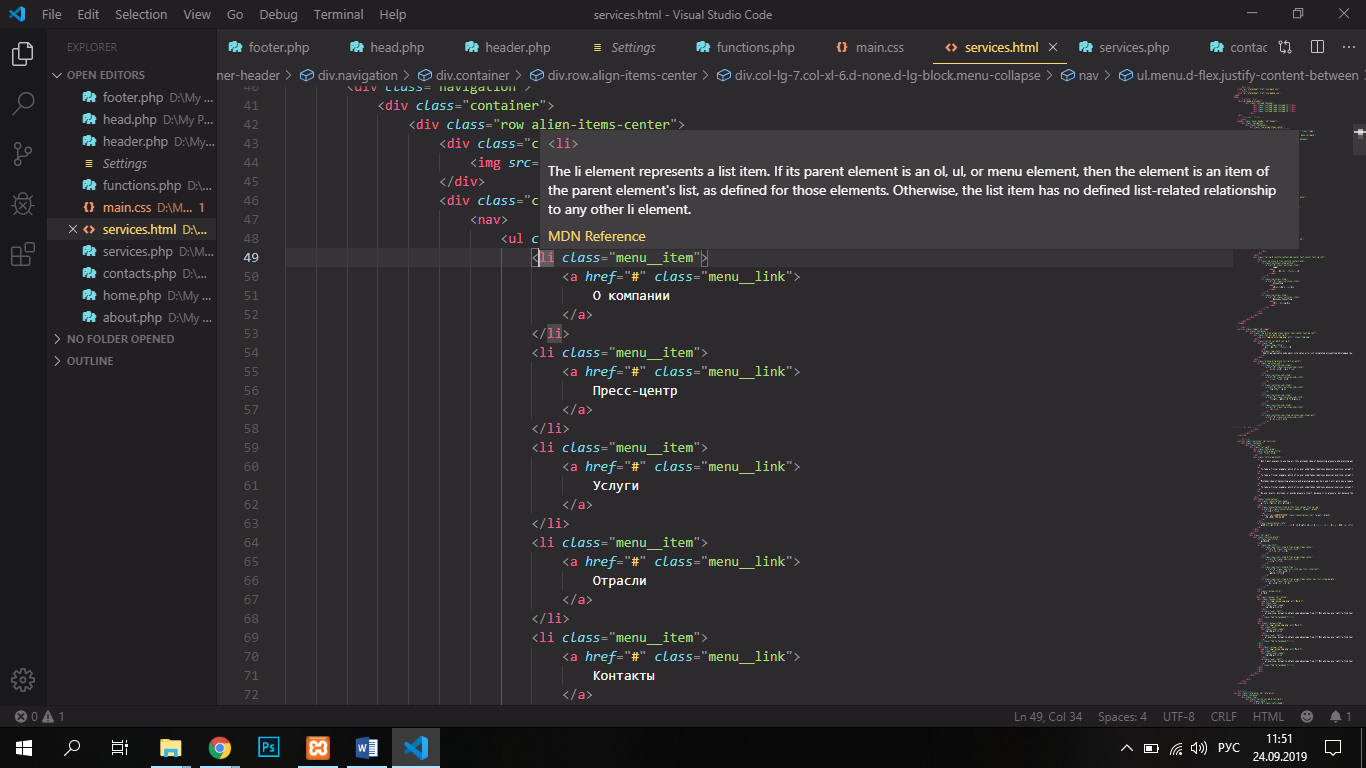Open the Explorer view in activity bar

click(x=23, y=54)
